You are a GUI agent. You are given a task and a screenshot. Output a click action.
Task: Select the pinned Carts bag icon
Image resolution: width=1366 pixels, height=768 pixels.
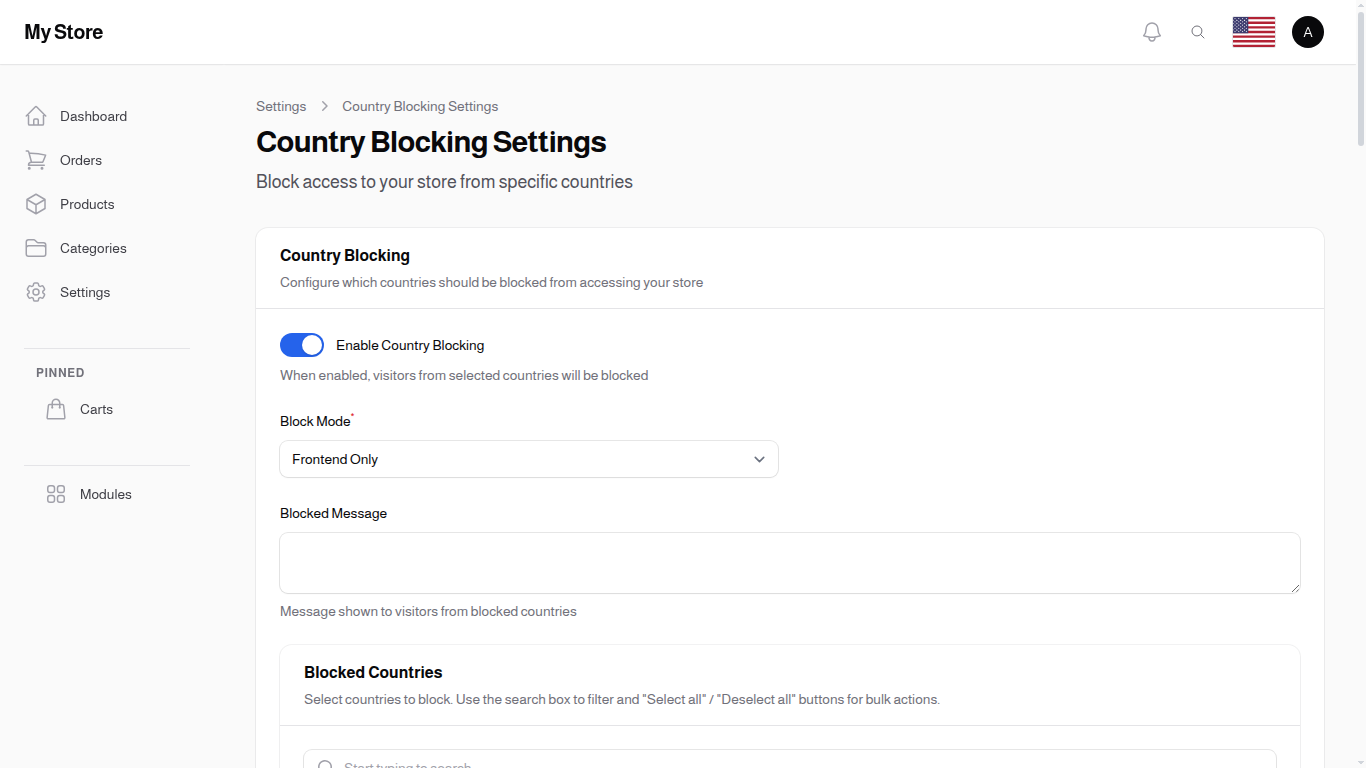click(56, 408)
